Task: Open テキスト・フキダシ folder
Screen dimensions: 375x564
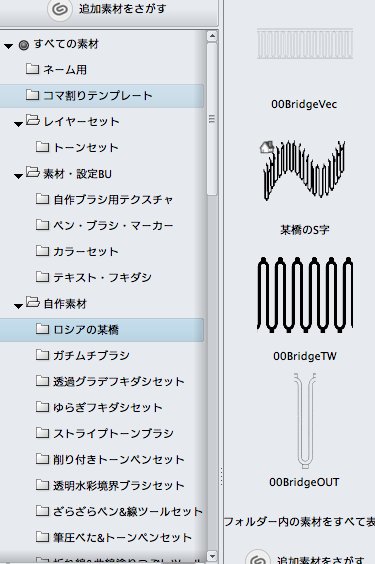Action: pyautogui.click(x=102, y=277)
